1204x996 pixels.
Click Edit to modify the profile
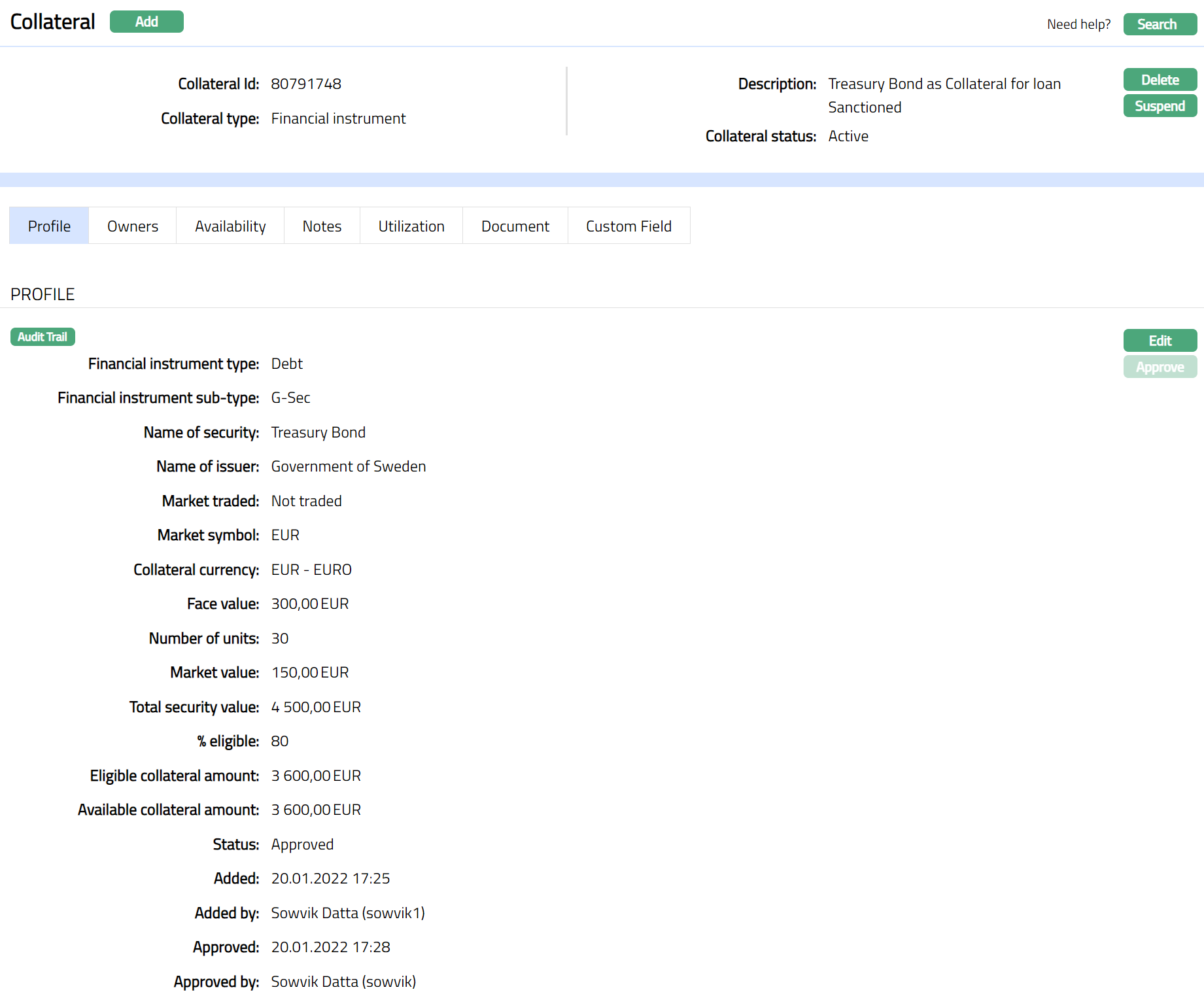[x=1160, y=341]
